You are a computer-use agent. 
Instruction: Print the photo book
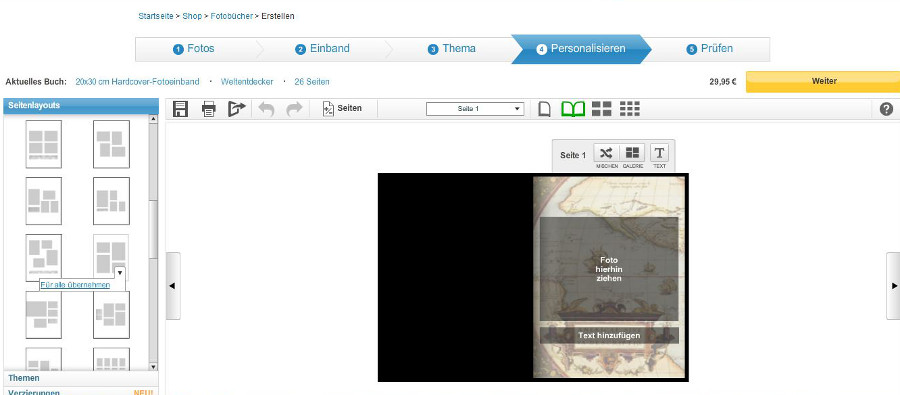pos(209,109)
